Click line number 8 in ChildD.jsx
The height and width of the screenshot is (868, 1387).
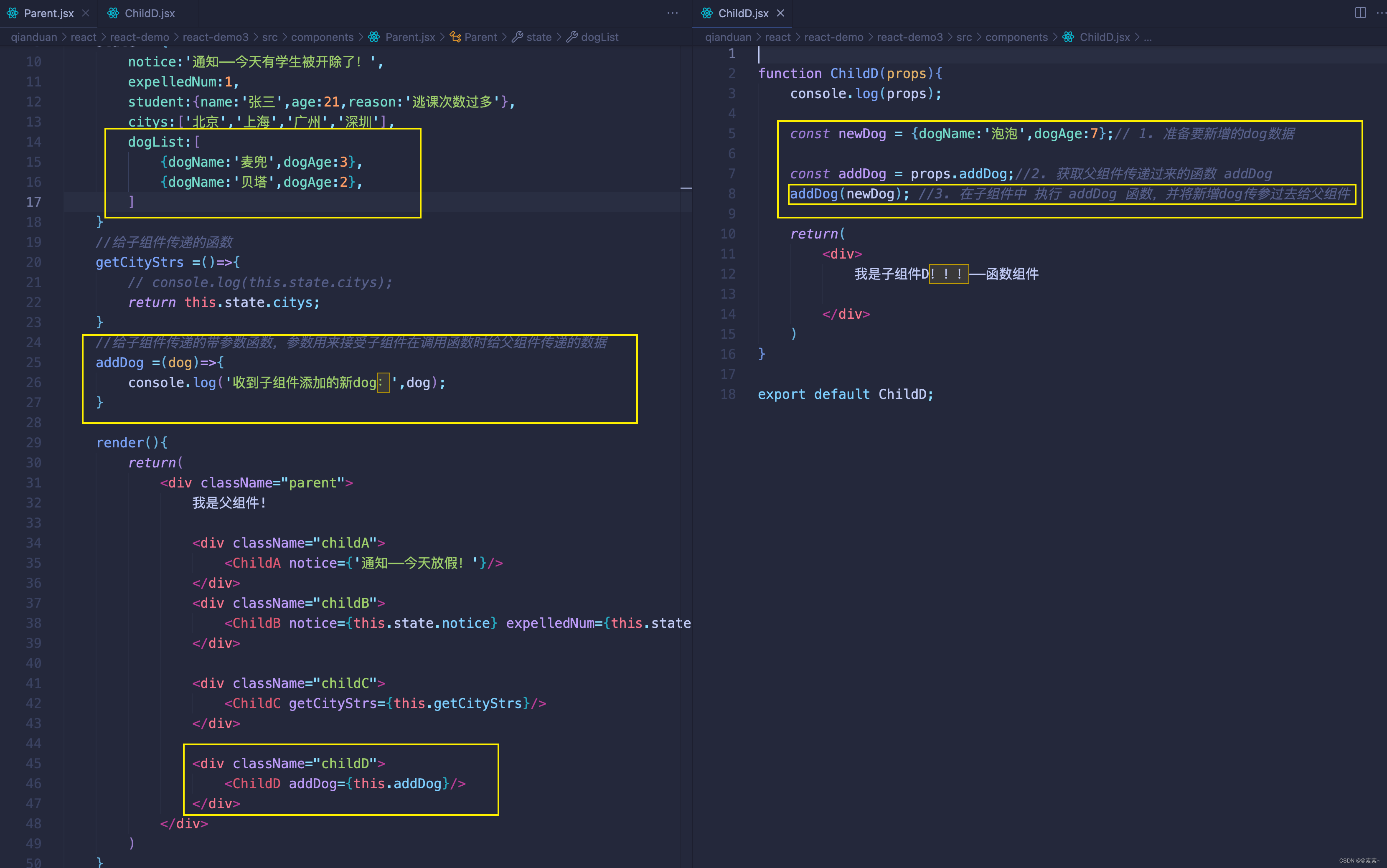[732, 194]
